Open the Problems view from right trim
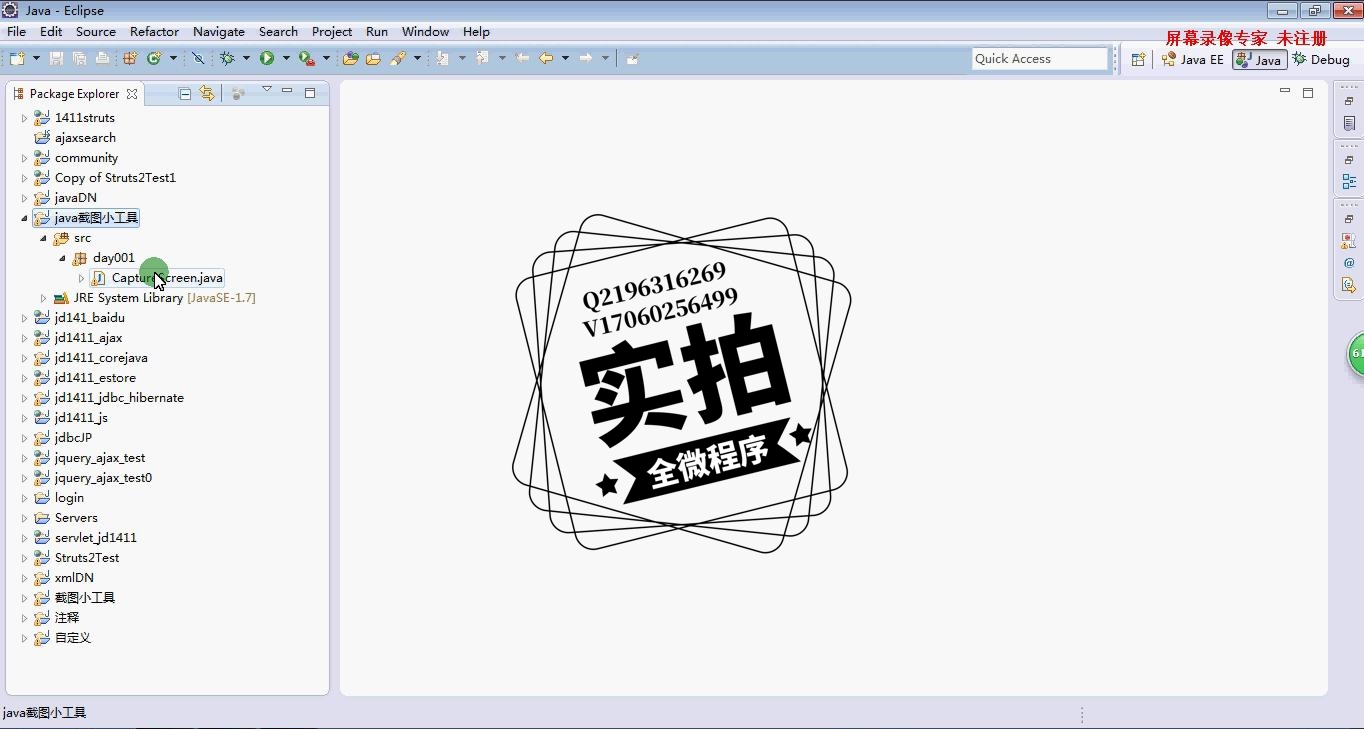Screen dimensions: 1364x729 pyautogui.click(x=1349, y=241)
